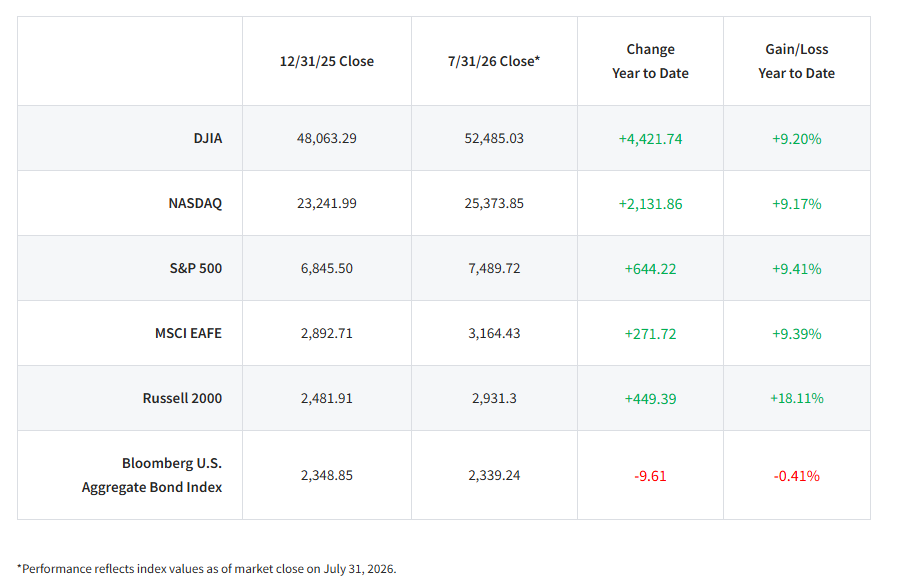This screenshot has width=900, height=586.
Task: Click the "Change Year to Date" header
Action: (x=650, y=61)
